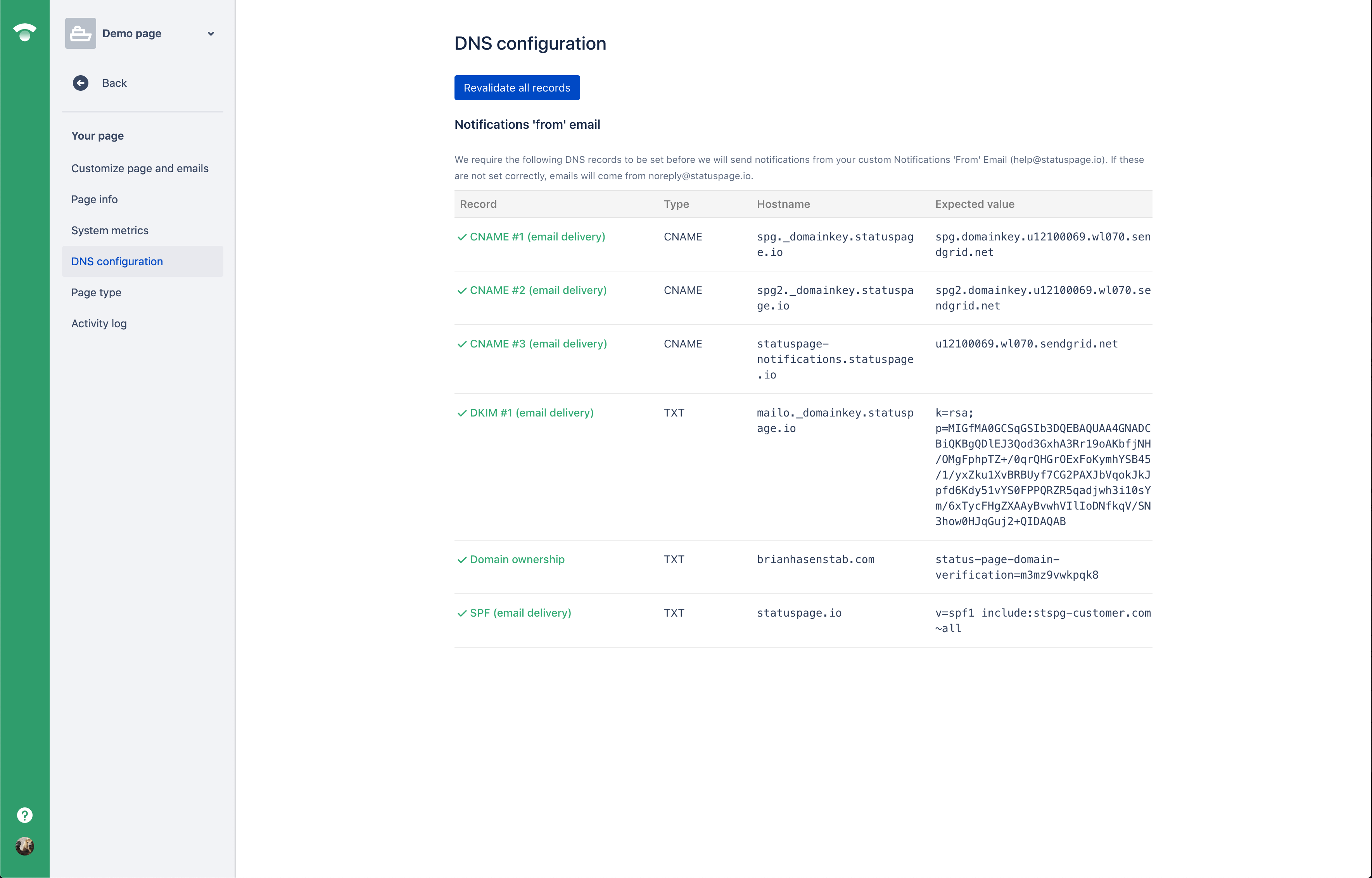Click the checkmark beside Domain ownership

pos(462,560)
